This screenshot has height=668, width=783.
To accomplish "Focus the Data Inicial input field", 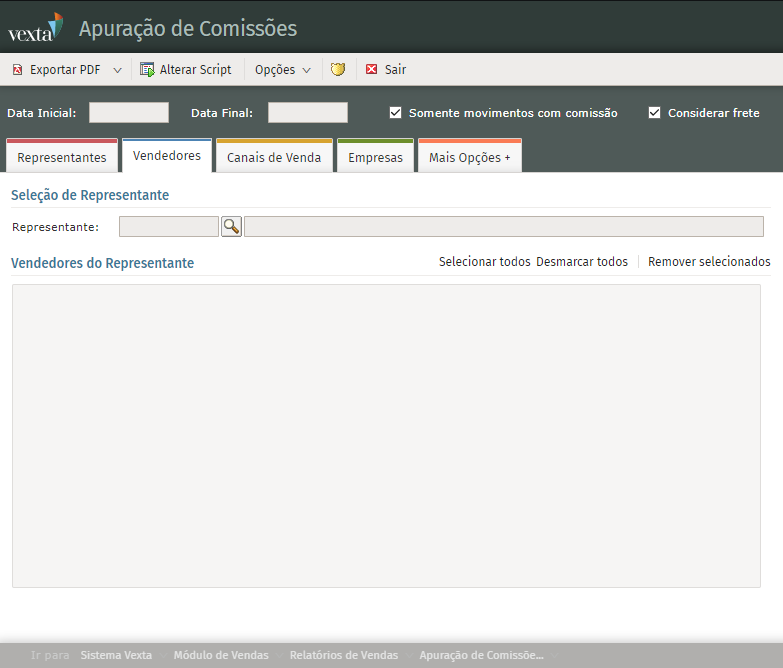I will [x=129, y=113].
